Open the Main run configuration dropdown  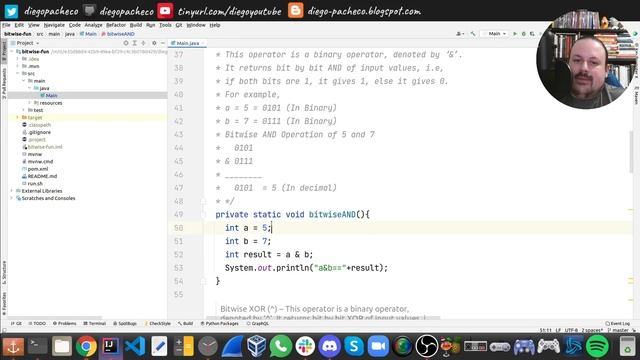click(495, 33)
